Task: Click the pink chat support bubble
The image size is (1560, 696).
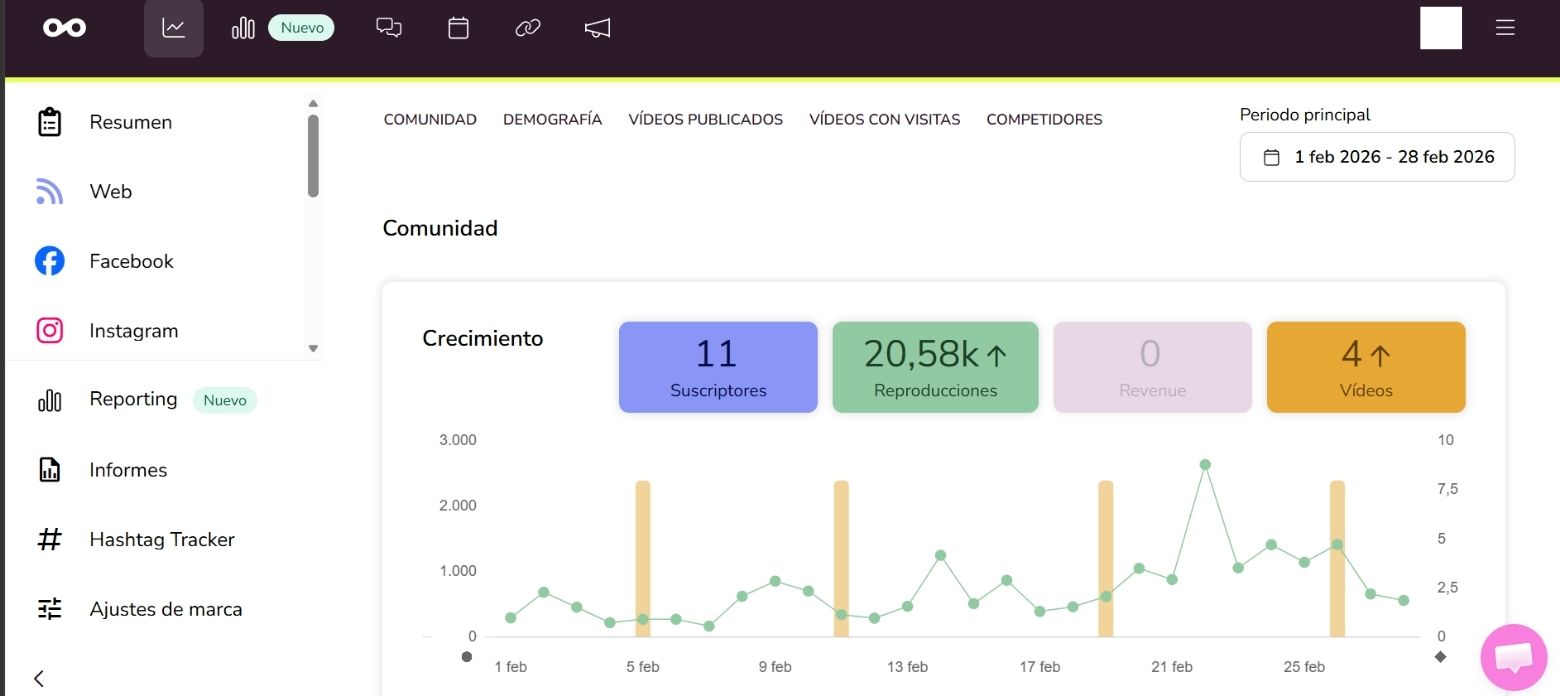Action: pyautogui.click(x=1514, y=658)
